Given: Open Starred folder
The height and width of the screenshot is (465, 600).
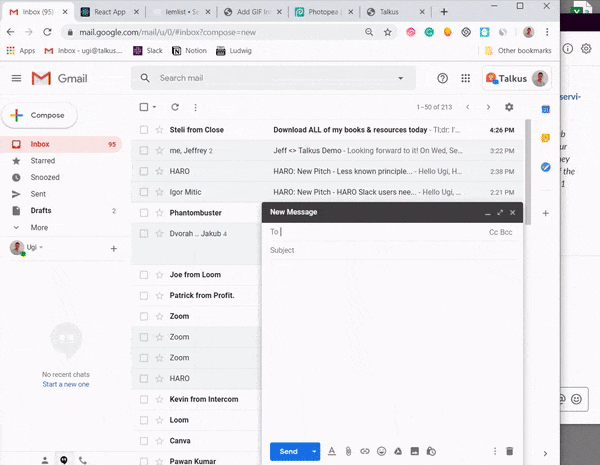Looking at the screenshot, I should pos(42,161).
